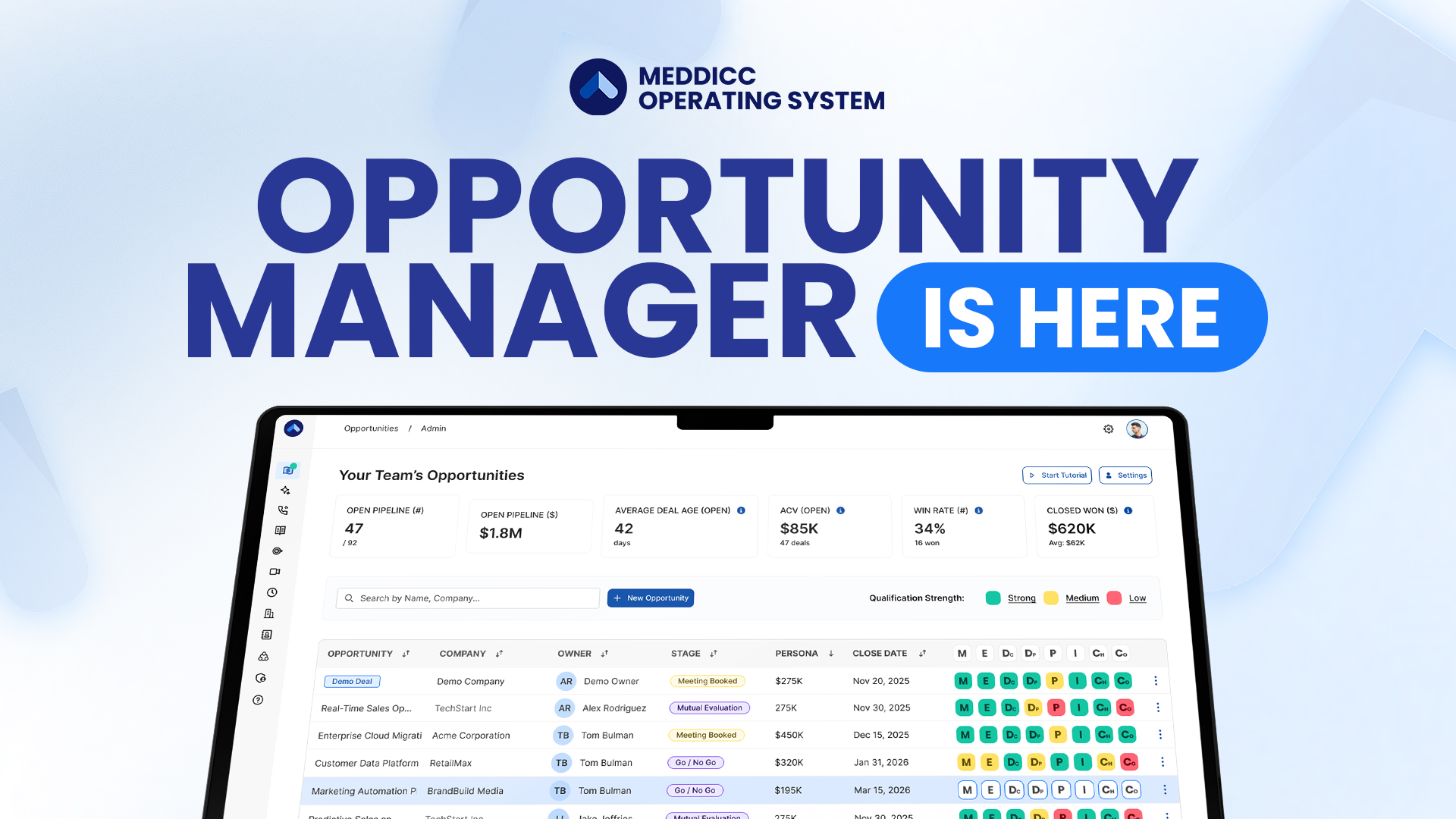This screenshot has width=1456, height=819.
Task: Sort table by Stage column
Action: click(714, 654)
